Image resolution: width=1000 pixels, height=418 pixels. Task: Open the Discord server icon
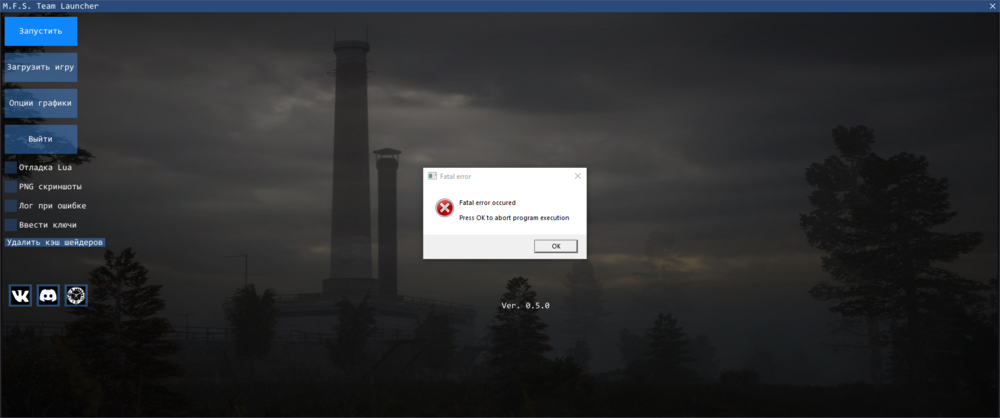tap(48, 295)
